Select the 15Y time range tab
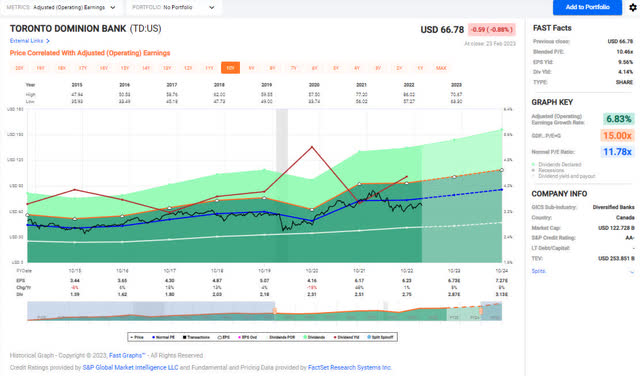This screenshot has width=640, height=376. click(x=125, y=68)
